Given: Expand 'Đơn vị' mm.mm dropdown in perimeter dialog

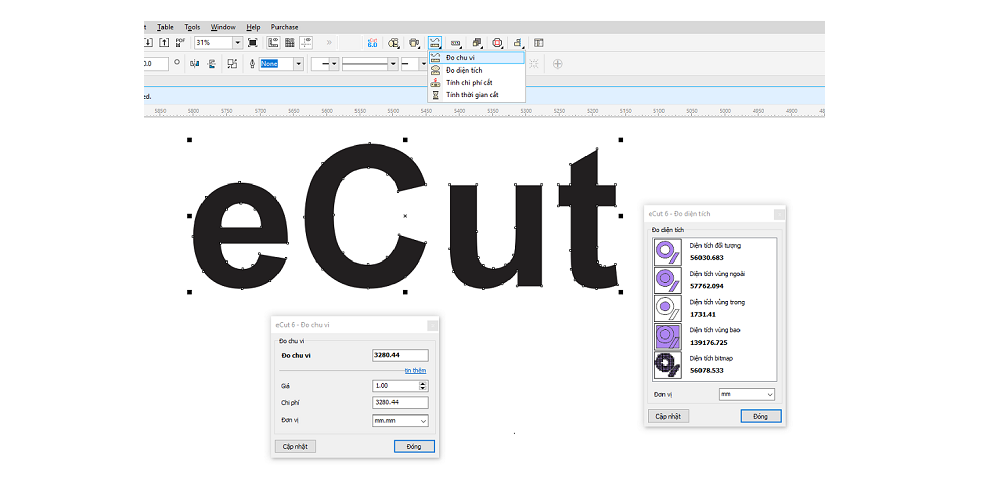Looking at the screenshot, I should 421,422.
